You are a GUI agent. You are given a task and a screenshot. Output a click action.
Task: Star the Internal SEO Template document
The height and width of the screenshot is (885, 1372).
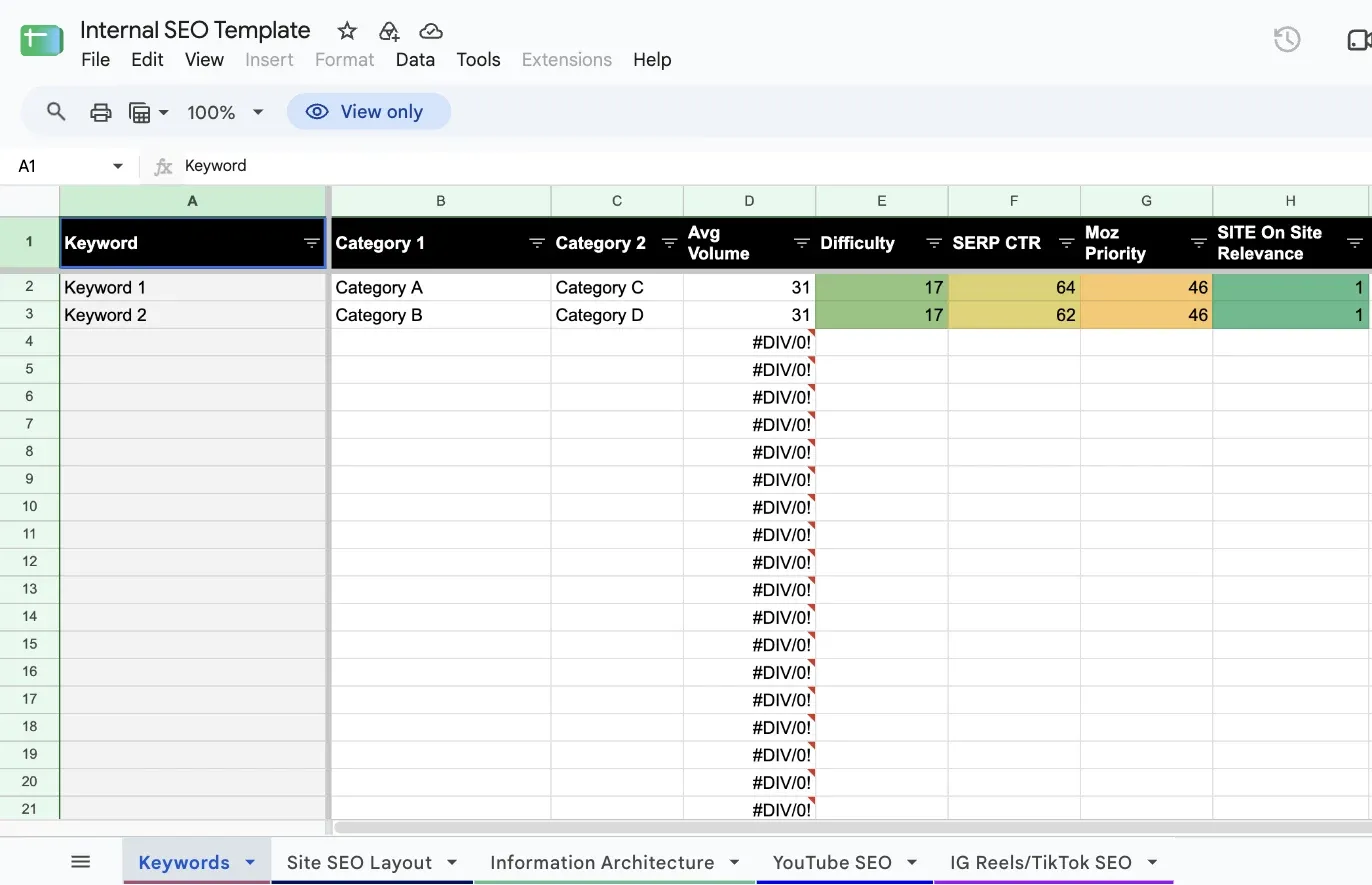tap(347, 31)
